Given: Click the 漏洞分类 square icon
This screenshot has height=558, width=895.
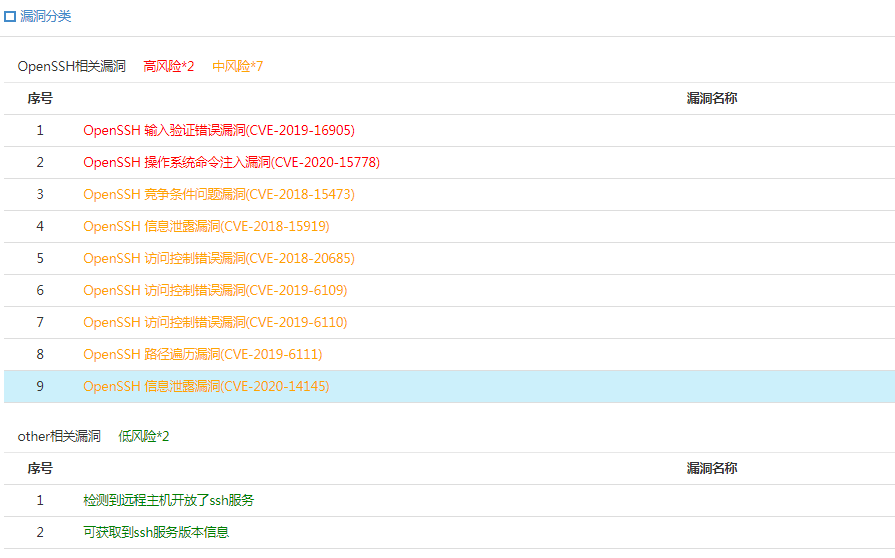Looking at the screenshot, I should click(10, 17).
